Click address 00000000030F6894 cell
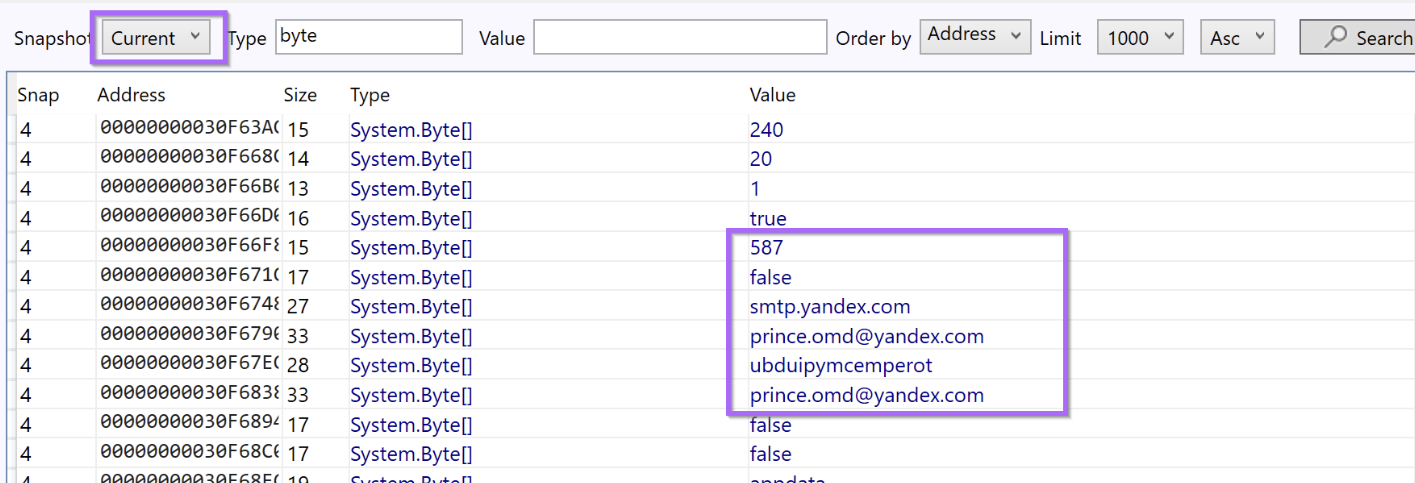1415x483 pixels. 190,424
